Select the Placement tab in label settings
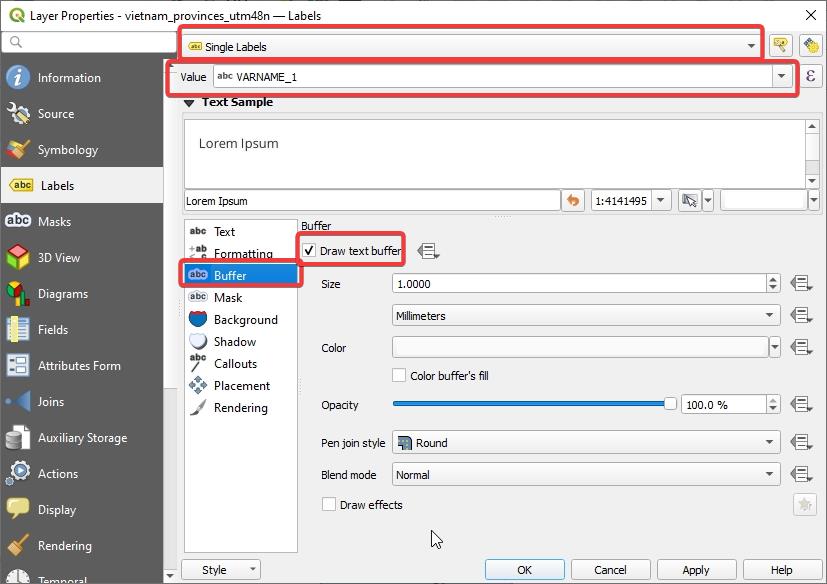The image size is (827, 584). [x=241, y=386]
